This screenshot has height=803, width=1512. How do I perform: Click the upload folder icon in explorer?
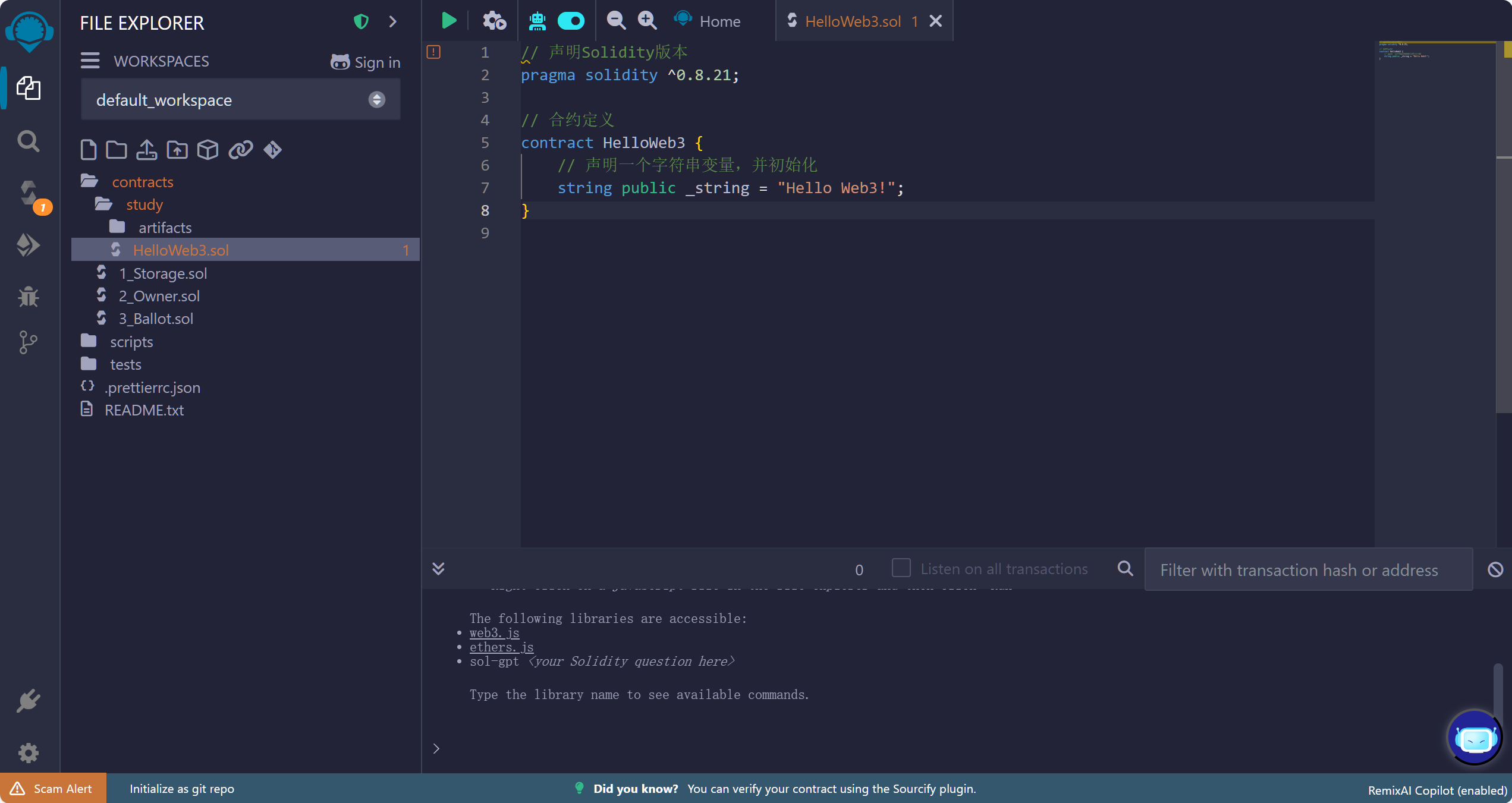[177, 150]
